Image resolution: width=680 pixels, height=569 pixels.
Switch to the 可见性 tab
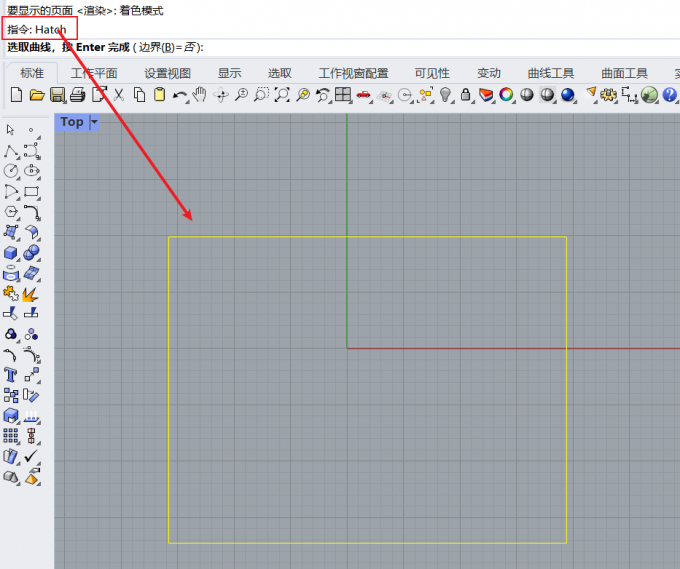click(x=432, y=73)
